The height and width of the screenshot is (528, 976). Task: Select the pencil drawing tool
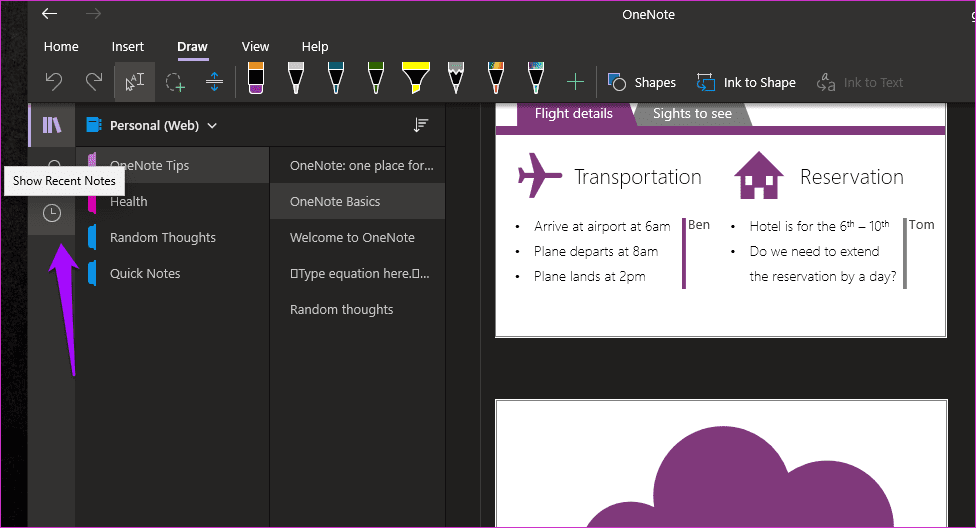pos(456,78)
